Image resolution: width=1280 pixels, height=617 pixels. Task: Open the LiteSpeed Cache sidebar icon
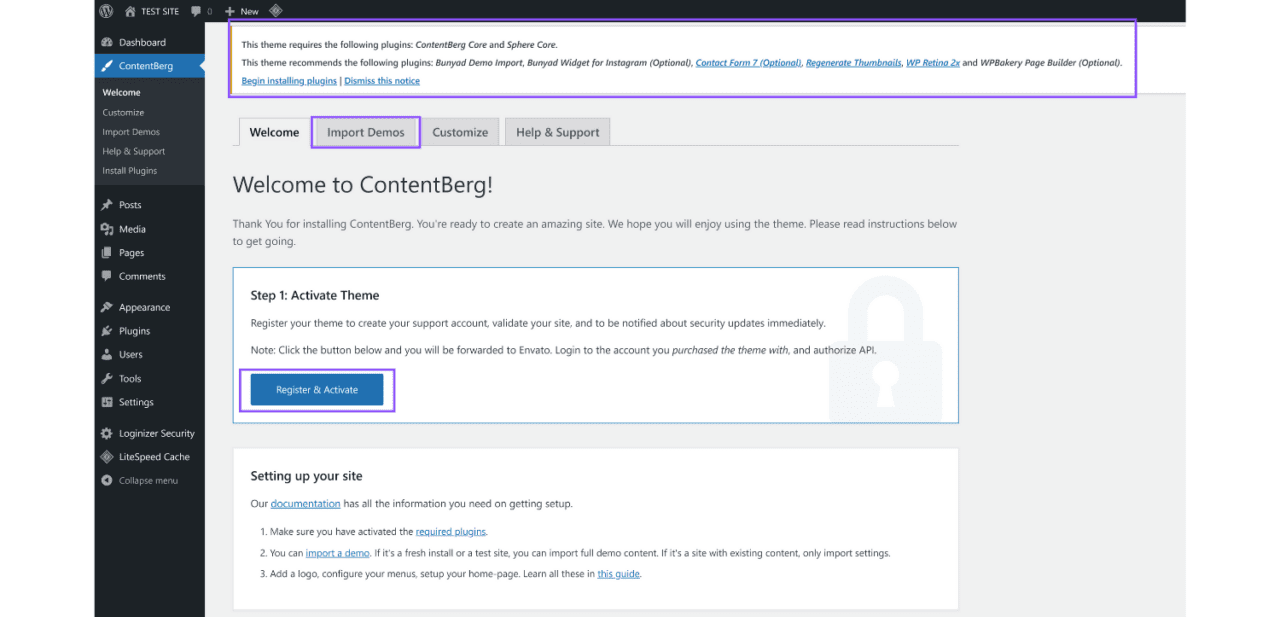(x=106, y=456)
